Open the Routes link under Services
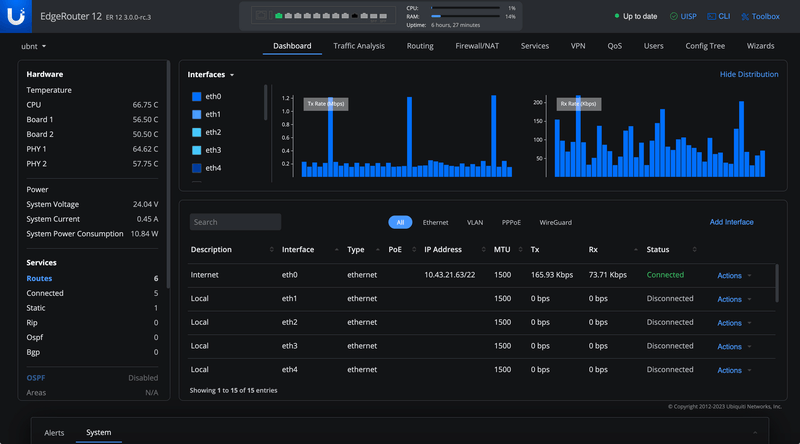800x444 pixels. [x=39, y=278]
